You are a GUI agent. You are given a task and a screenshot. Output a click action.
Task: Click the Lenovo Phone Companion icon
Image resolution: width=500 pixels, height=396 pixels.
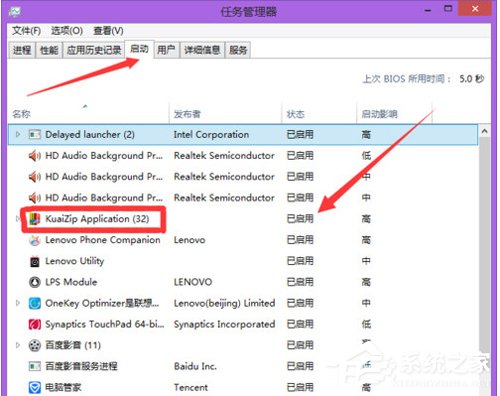35,240
